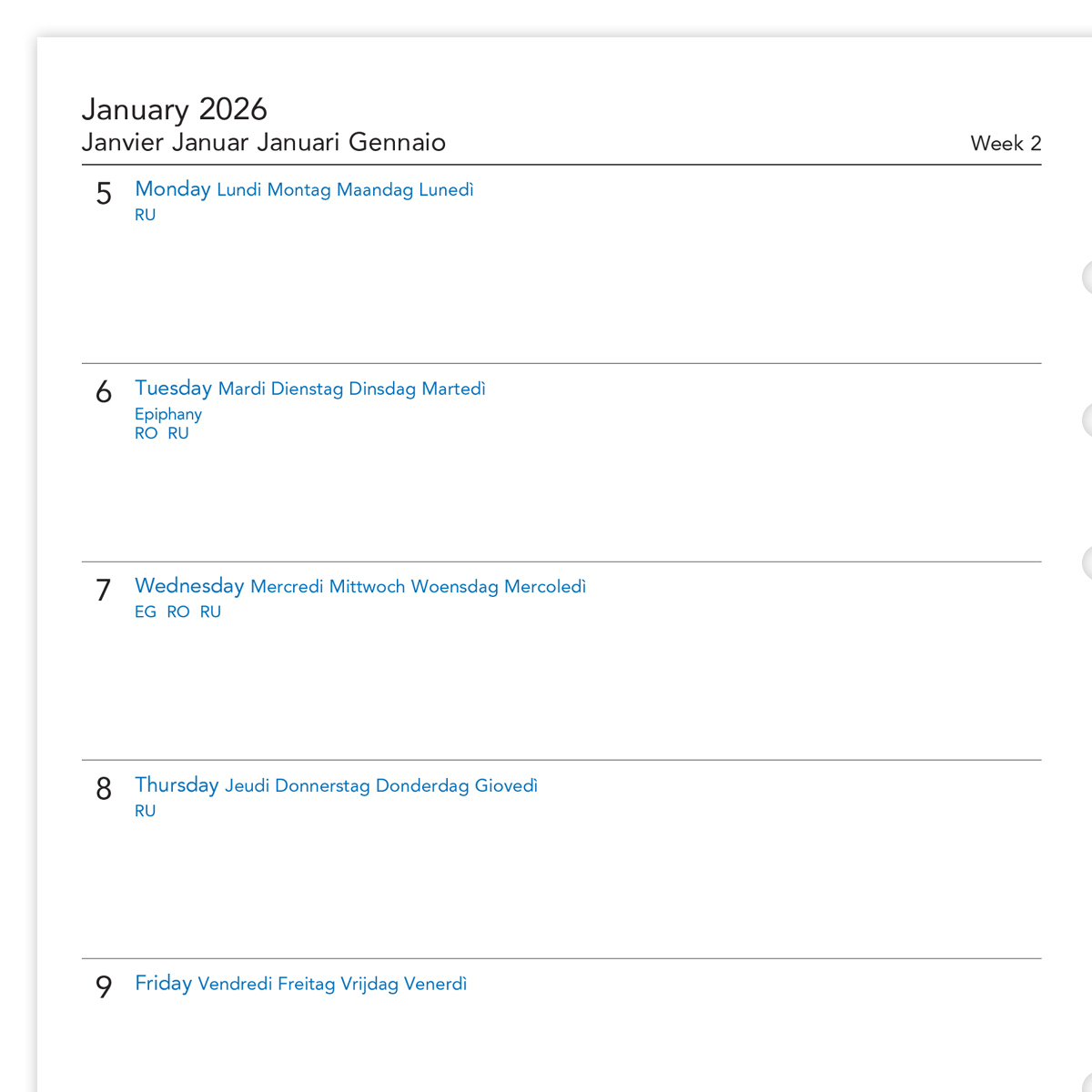Click date number 5
The image size is (1092, 1092).
click(104, 194)
